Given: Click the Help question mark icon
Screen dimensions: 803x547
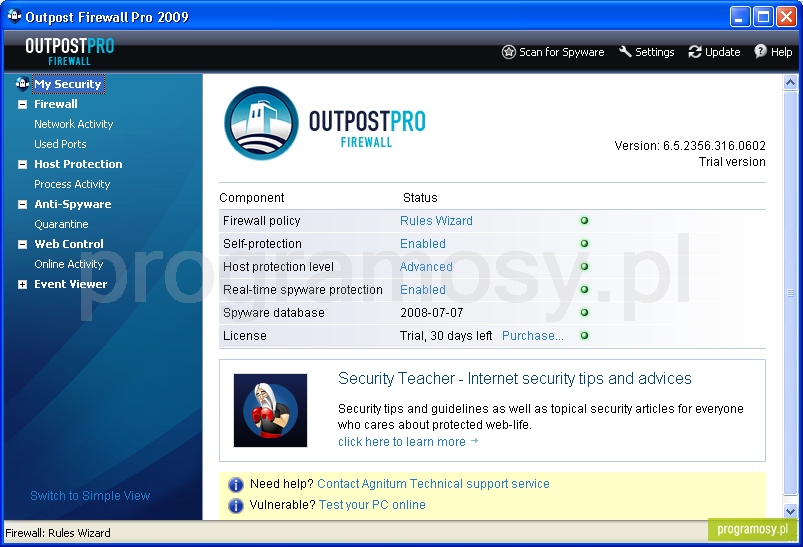Looking at the screenshot, I should coord(760,51).
